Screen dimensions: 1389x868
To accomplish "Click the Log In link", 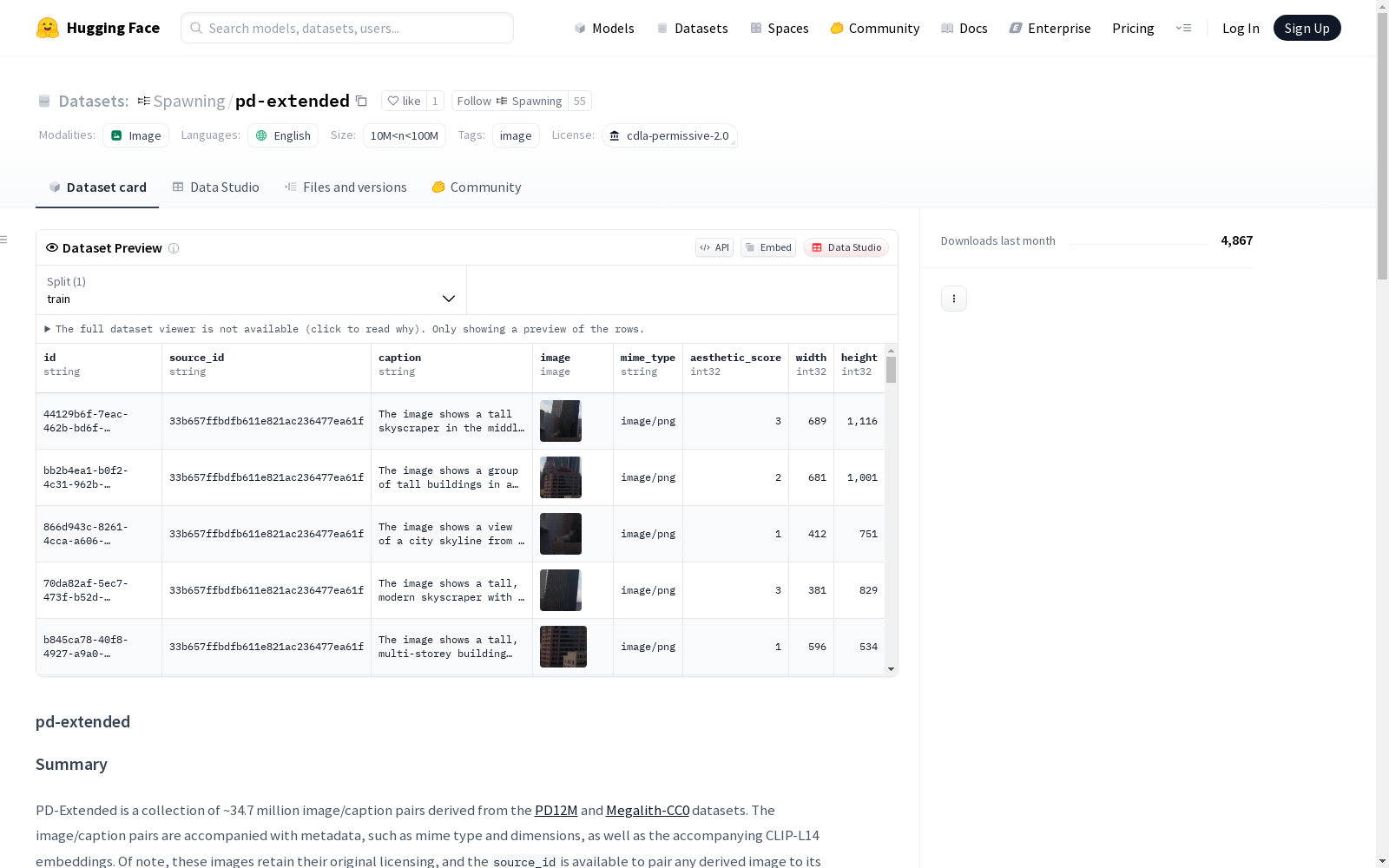I will click(1241, 28).
